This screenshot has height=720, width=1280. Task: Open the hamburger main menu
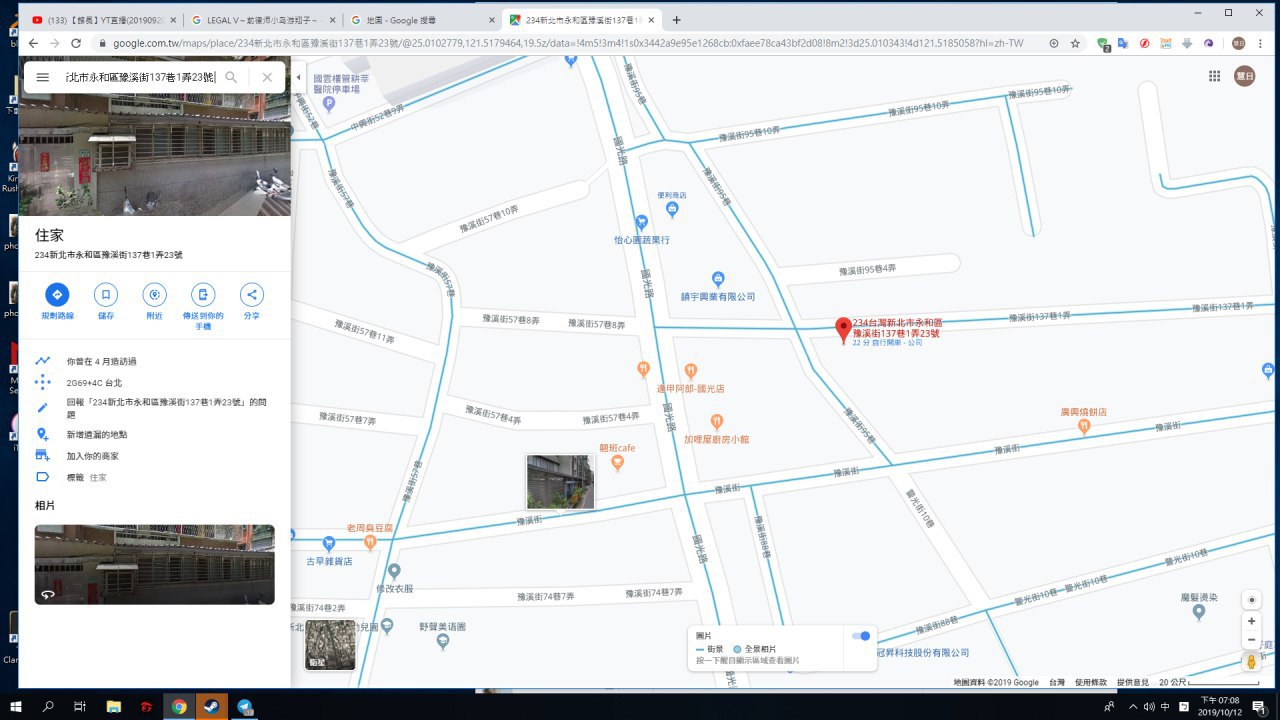click(43, 77)
